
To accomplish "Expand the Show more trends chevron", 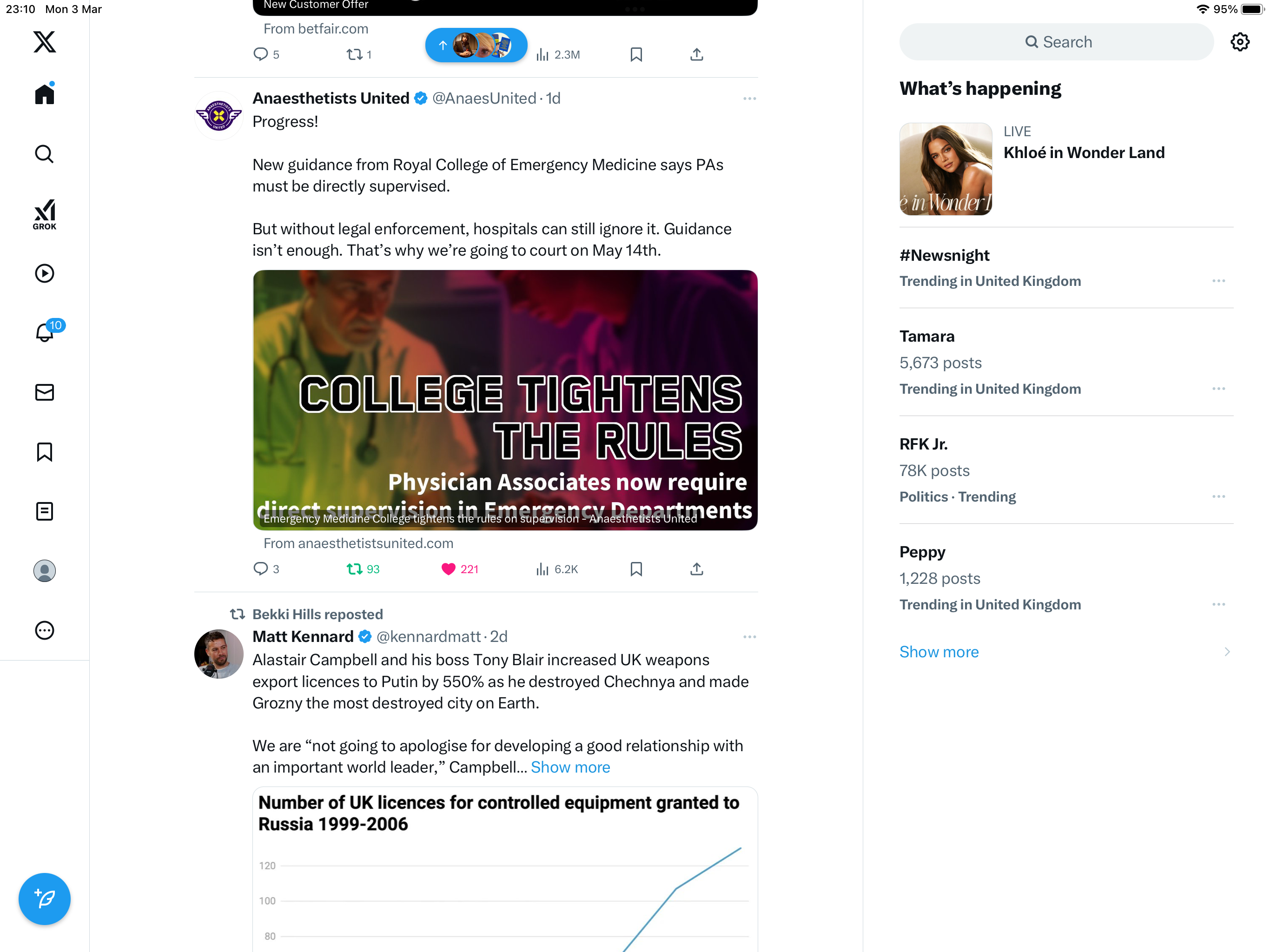I will point(1226,652).
